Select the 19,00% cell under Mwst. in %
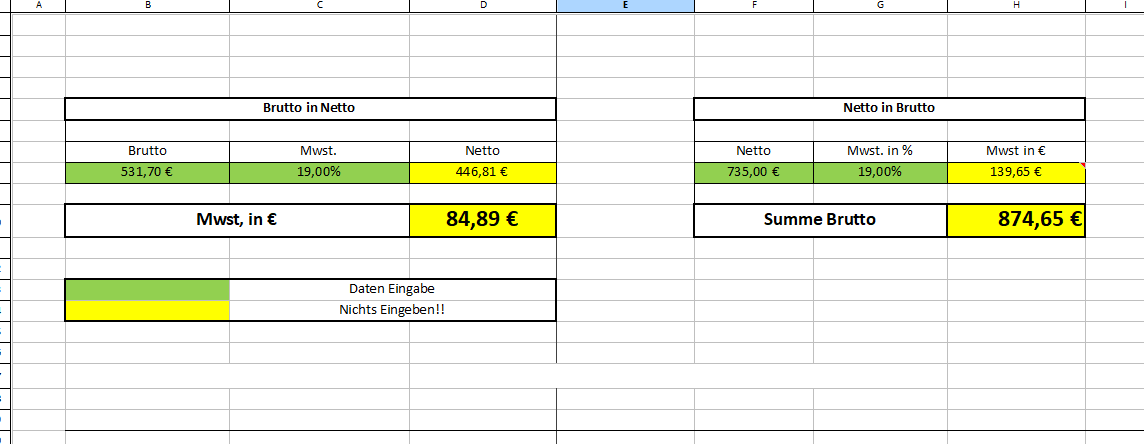This screenshot has height=444, width=1144. coord(881,173)
